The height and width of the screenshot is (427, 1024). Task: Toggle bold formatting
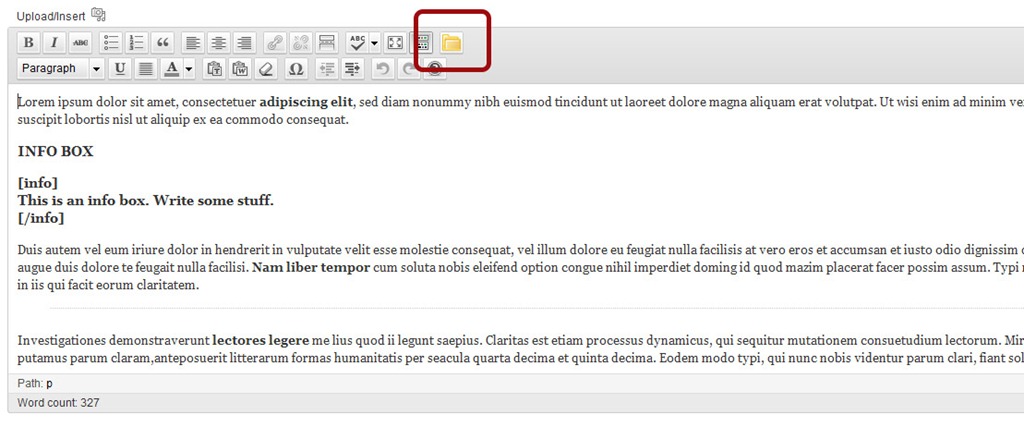28,43
